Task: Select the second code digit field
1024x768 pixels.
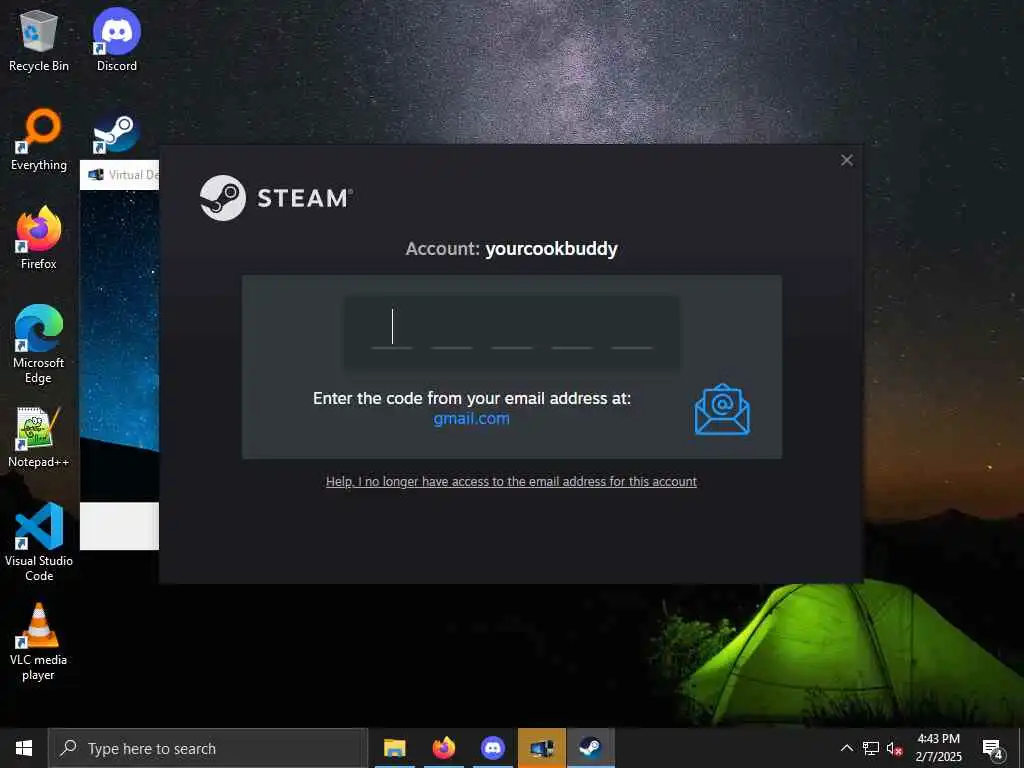Action: tap(452, 328)
